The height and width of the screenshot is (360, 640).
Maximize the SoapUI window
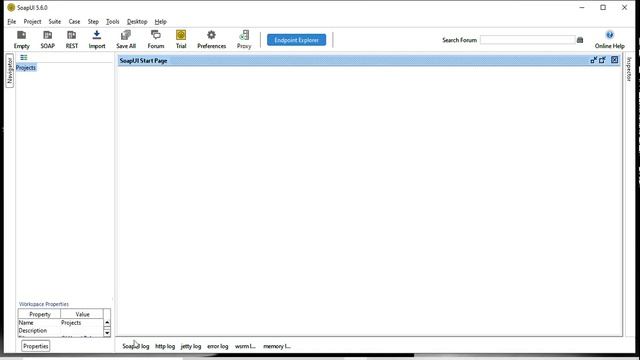coord(603,7)
